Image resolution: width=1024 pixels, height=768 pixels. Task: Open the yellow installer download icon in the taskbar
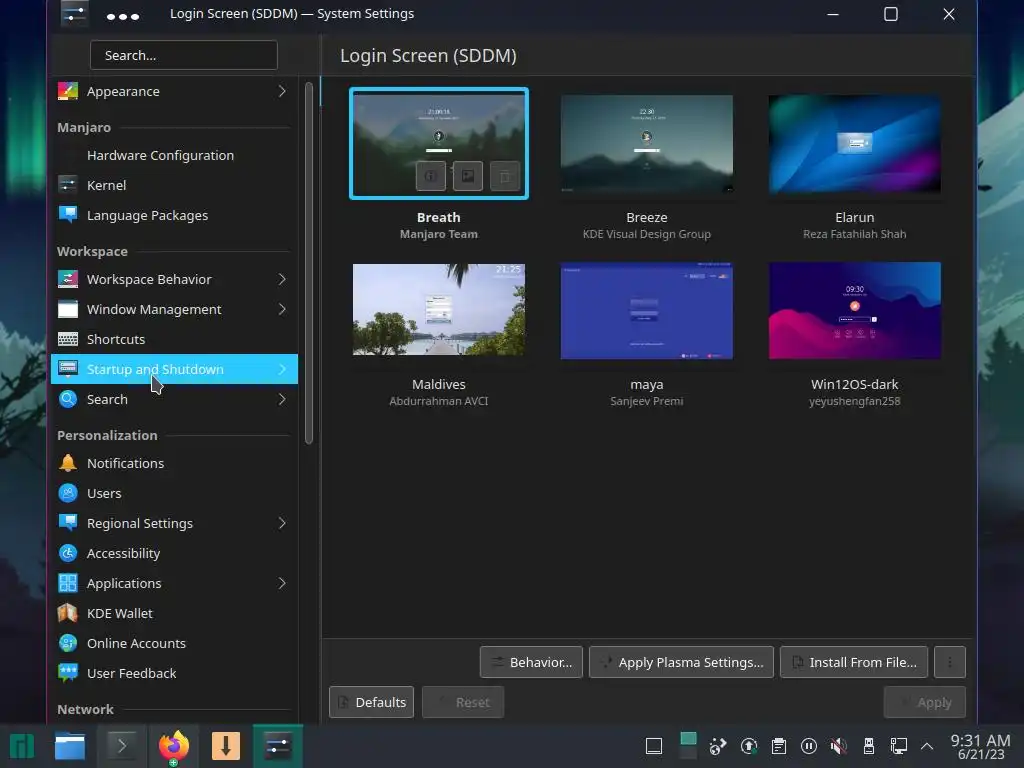tap(225, 746)
